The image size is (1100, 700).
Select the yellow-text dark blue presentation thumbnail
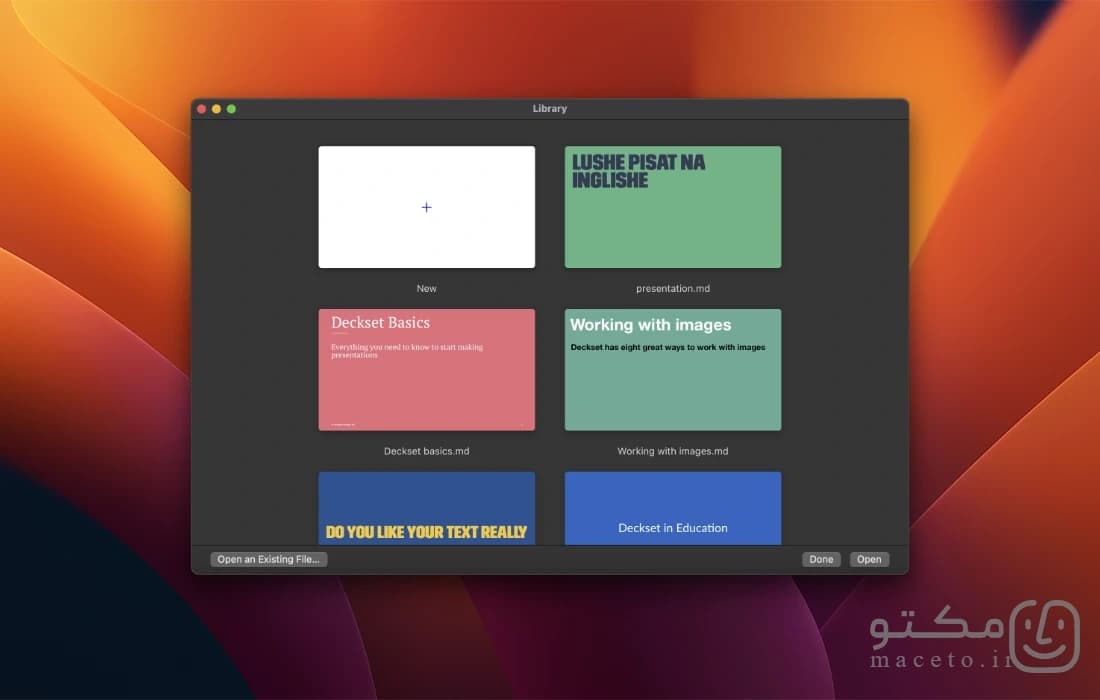427,508
